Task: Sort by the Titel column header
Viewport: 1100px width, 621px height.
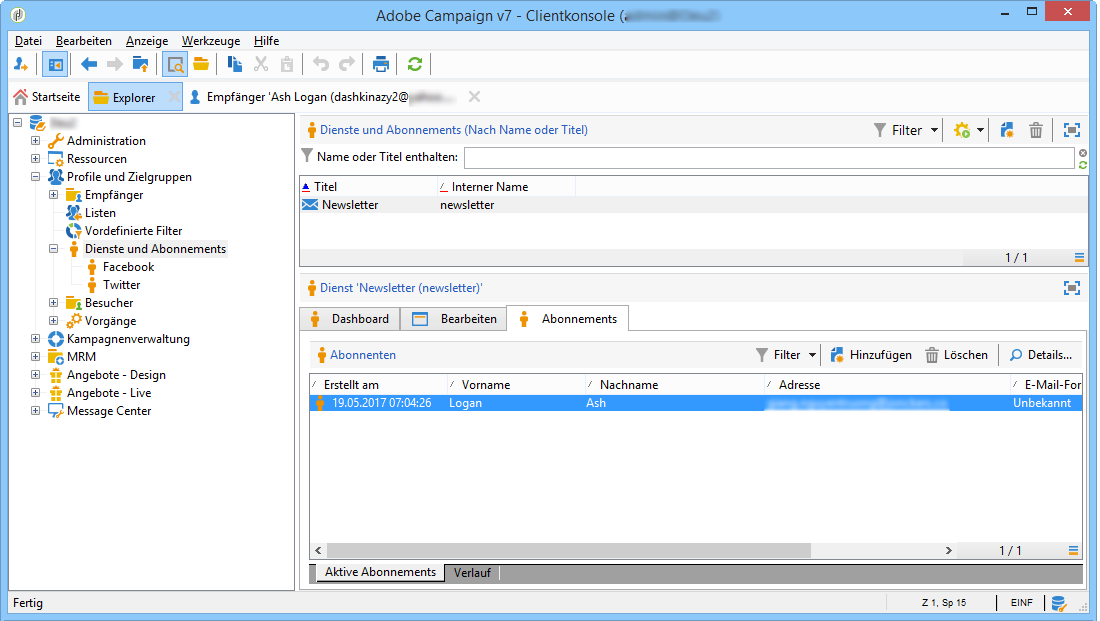Action: tap(368, 187)
